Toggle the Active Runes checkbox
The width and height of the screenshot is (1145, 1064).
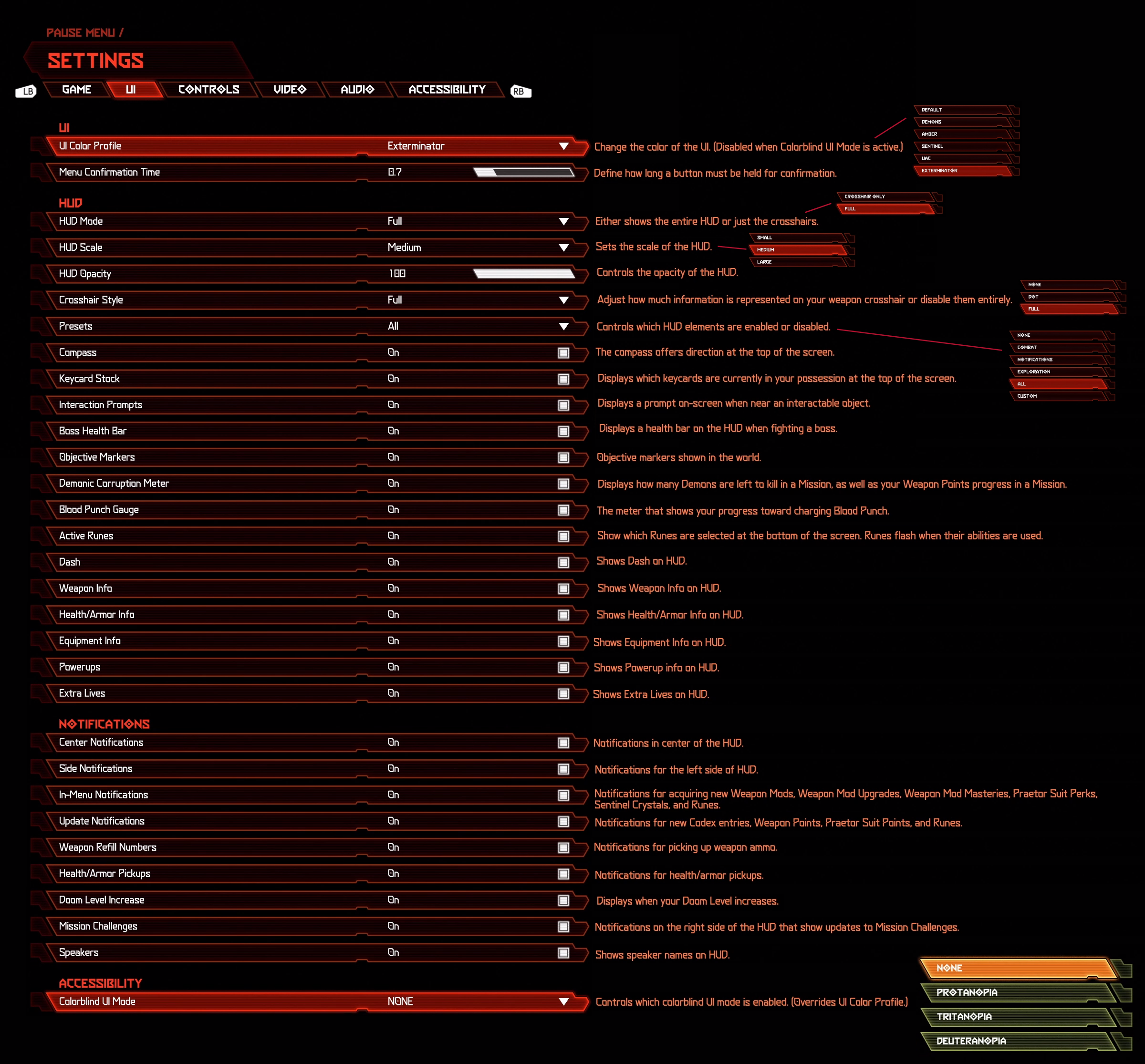click(x=563, y=536)
